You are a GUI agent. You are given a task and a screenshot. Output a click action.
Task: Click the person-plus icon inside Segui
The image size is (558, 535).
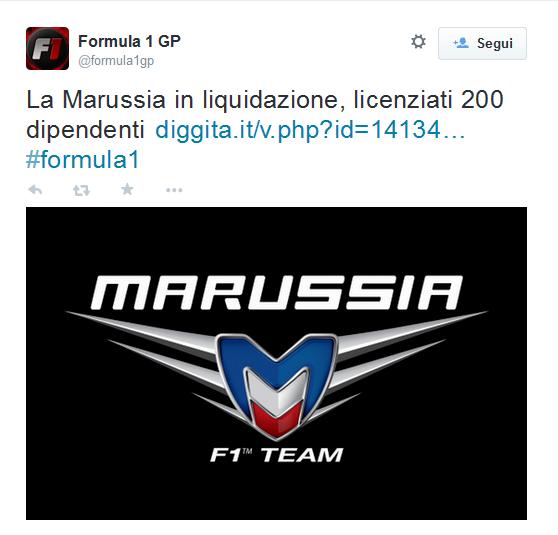[461, 43]
